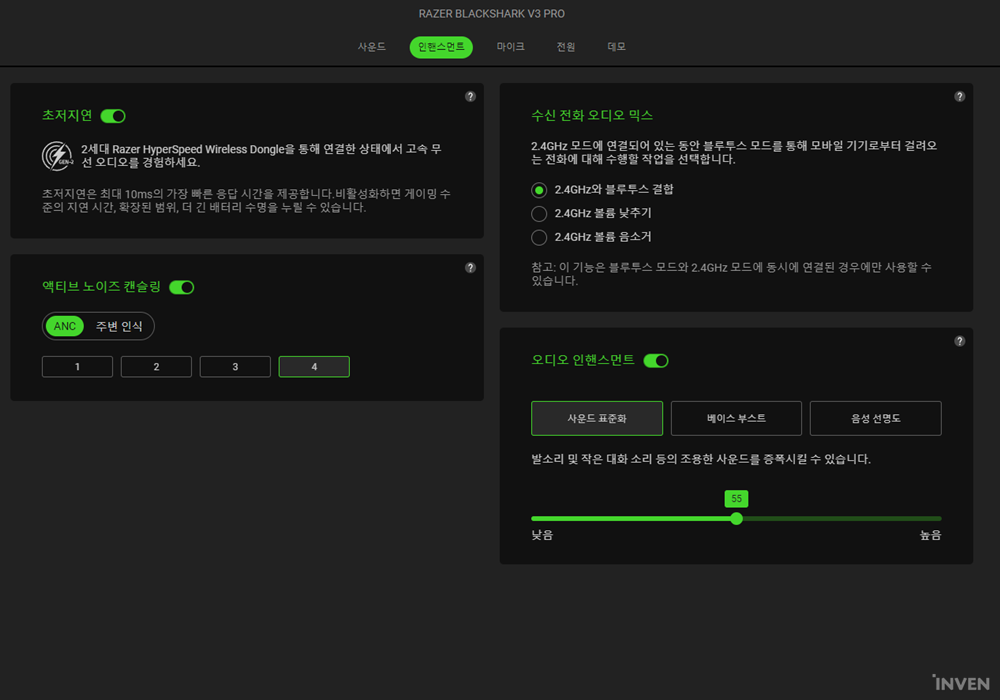
Task: Switch to 주변 인식 mode
Action: click(119, 326)
